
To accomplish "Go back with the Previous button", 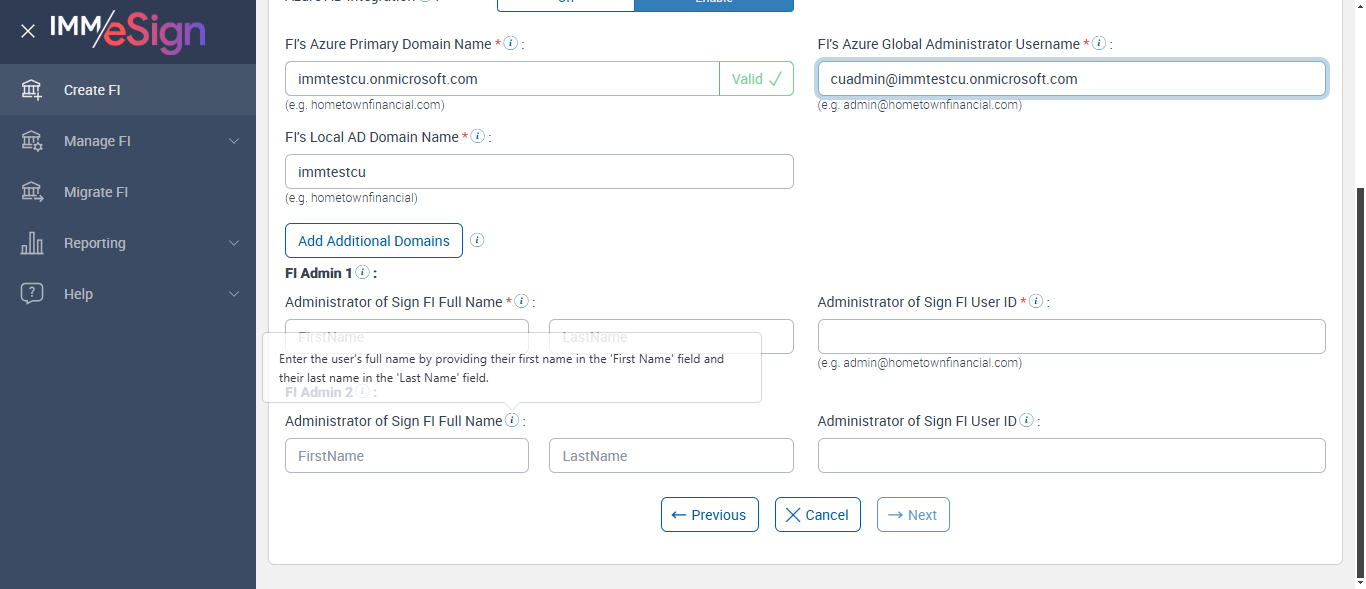I will coord(710,515).
